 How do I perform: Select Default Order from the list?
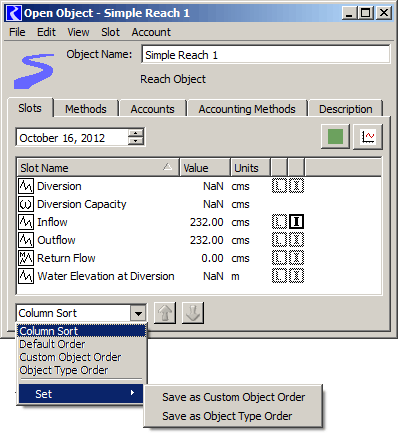(x=52, y=344)
